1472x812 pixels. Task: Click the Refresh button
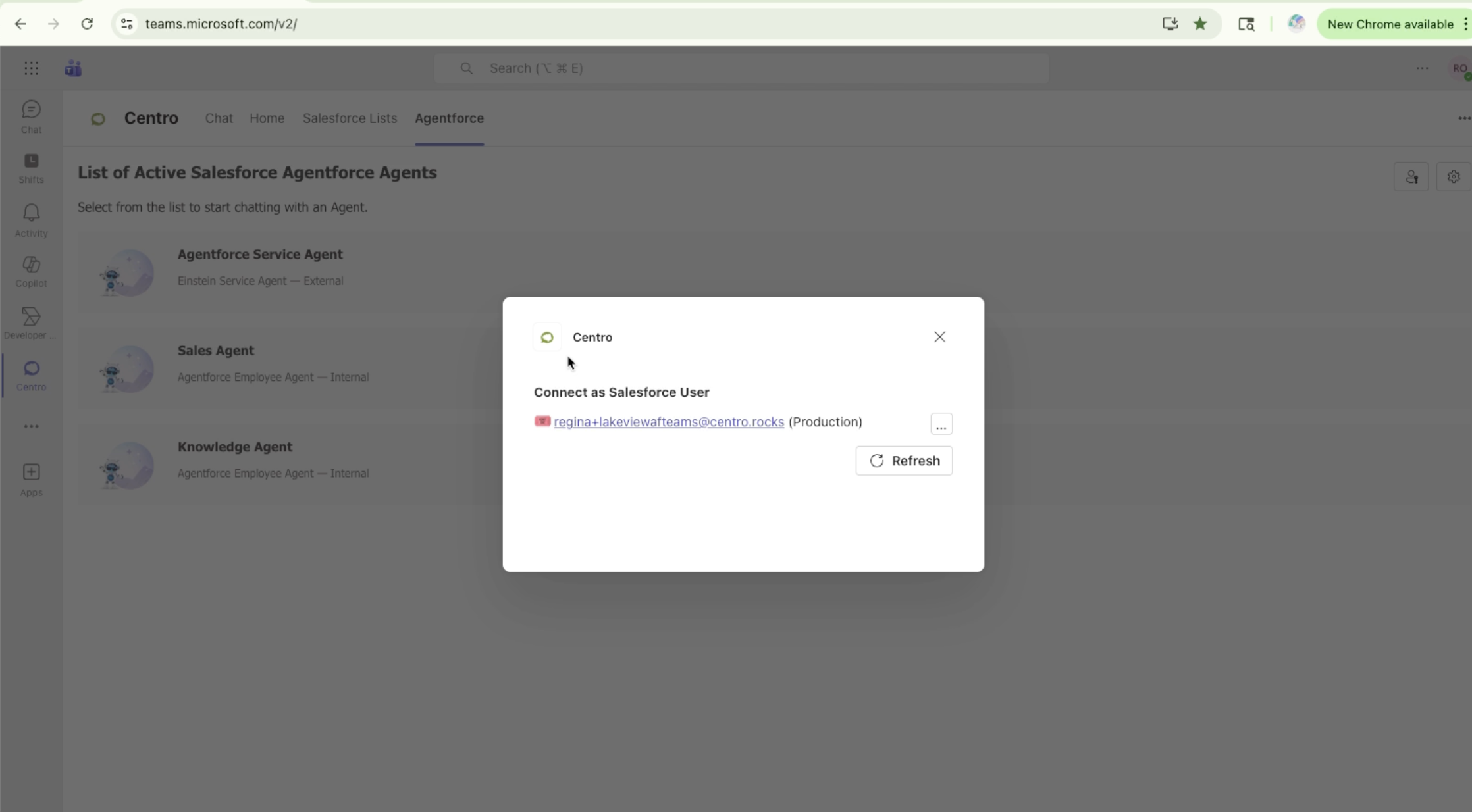pyautogui.click(x=904, y=461)
